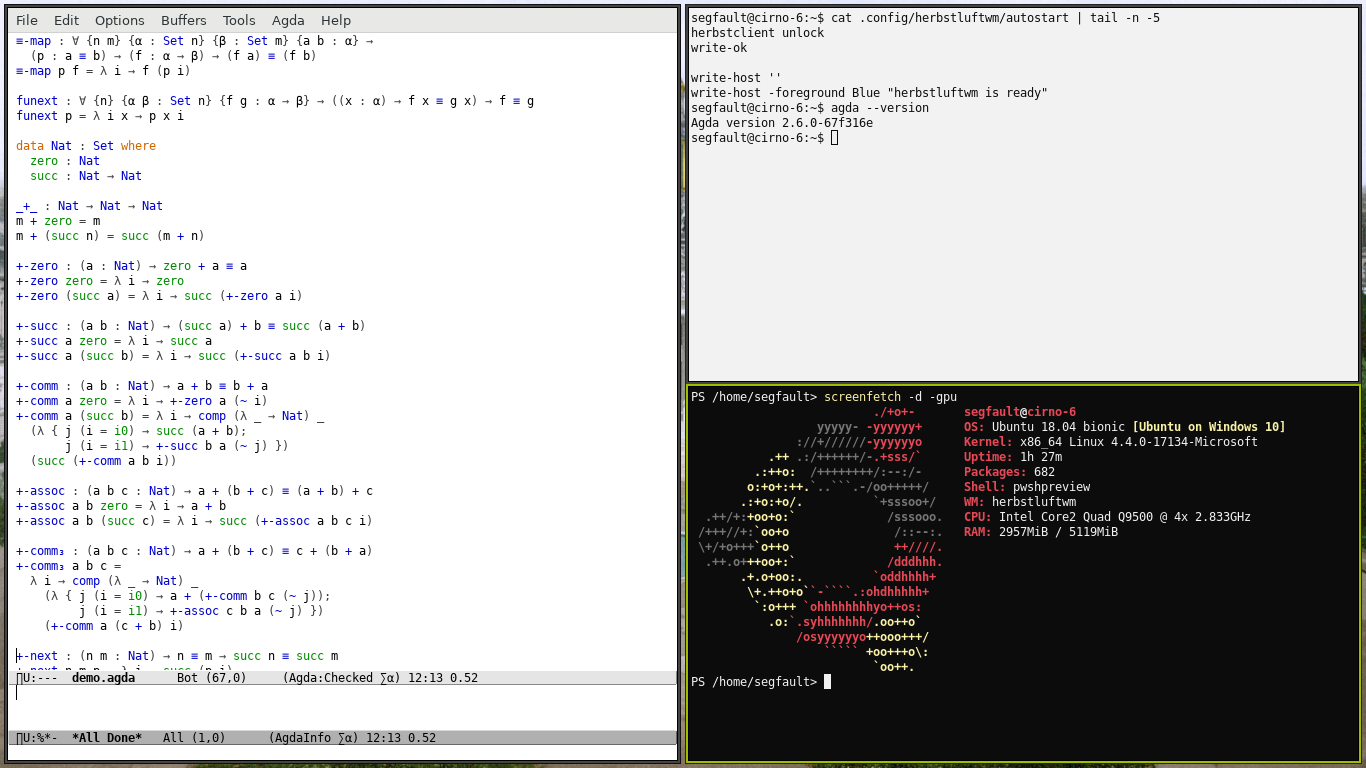Click the '+-comm : (a b : Nat)' signature line
The image size is (1366, 768).
142,386
